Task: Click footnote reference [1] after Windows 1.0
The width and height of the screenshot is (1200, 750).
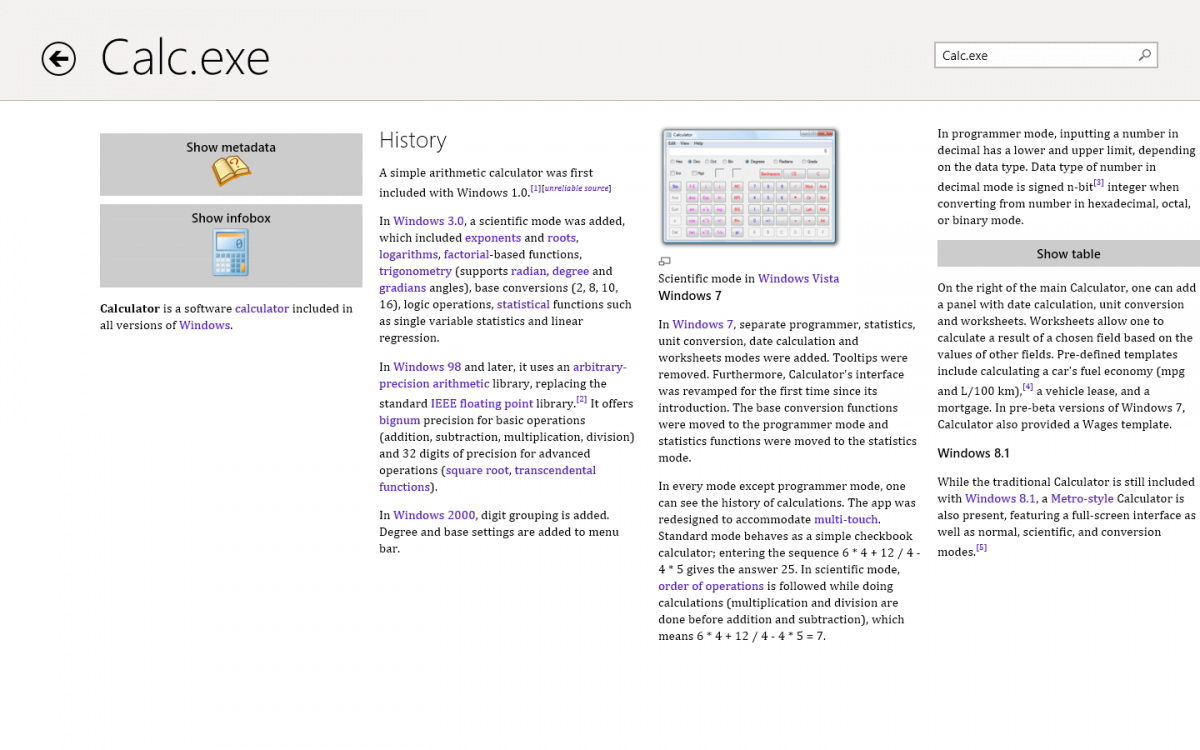Action: [x=535, y=188]
